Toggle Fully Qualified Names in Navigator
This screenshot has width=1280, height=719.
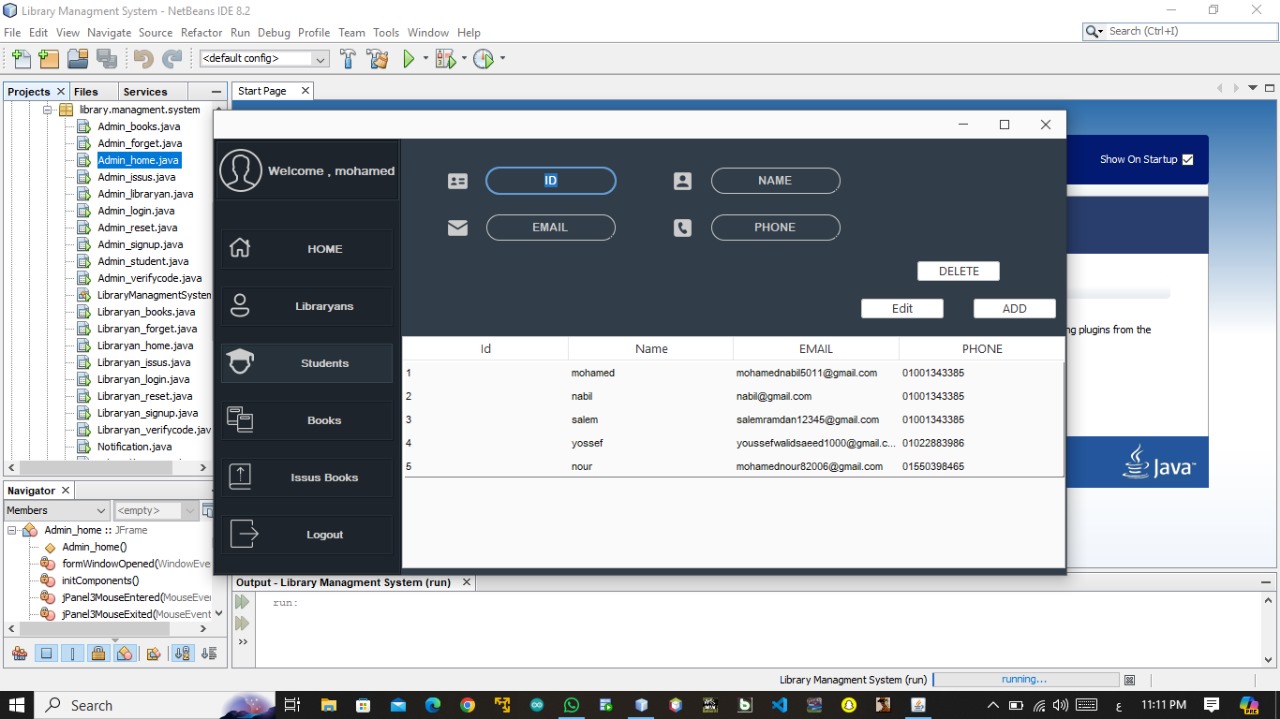click(153, 653)
